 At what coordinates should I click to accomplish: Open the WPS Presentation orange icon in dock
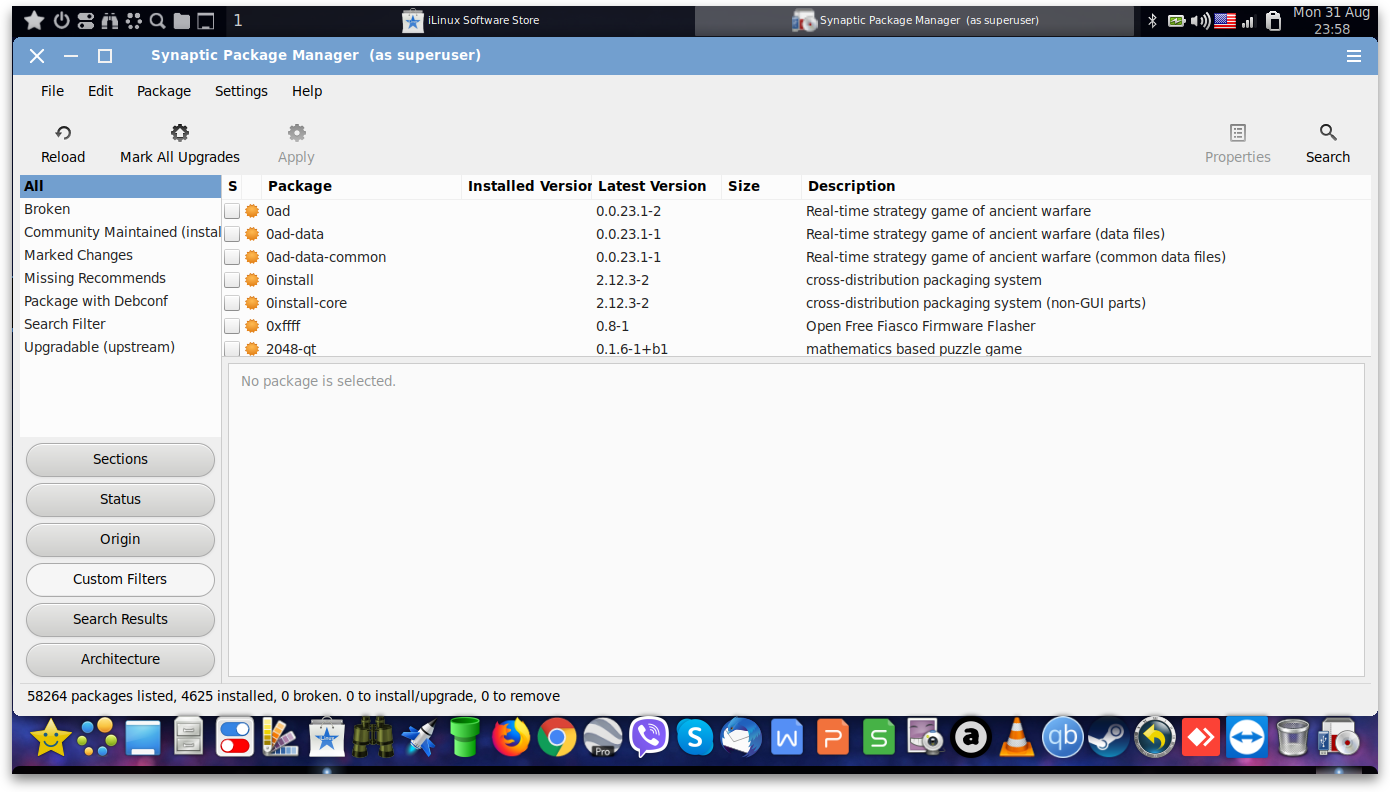(x=833, y=738)
